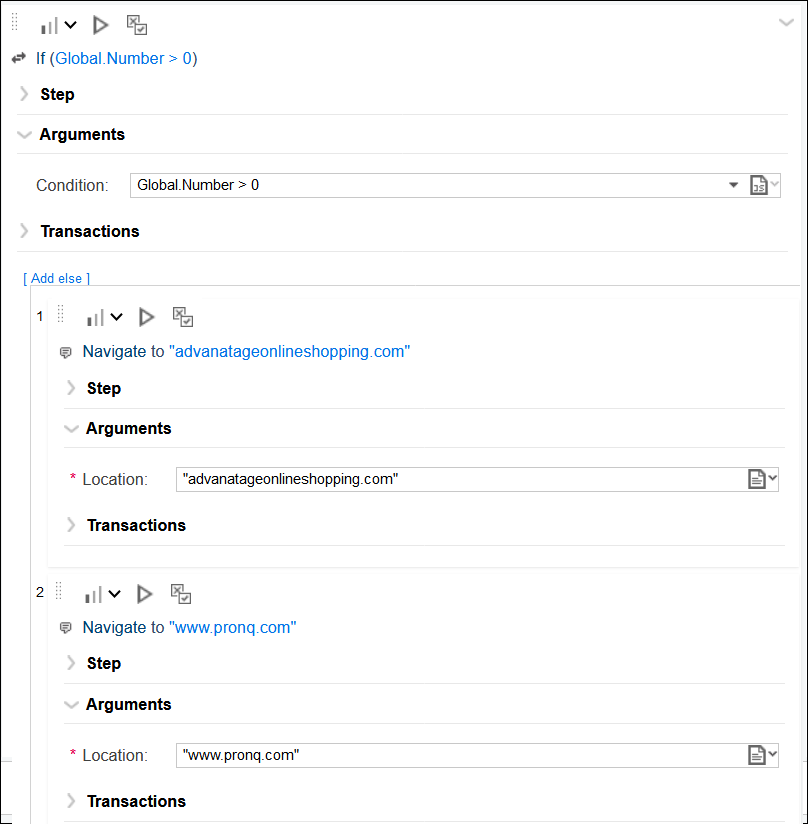Image resolution: width=808 pixels, height=824 pixels.
Task: Click the Add else link
Action: [57, 278]
